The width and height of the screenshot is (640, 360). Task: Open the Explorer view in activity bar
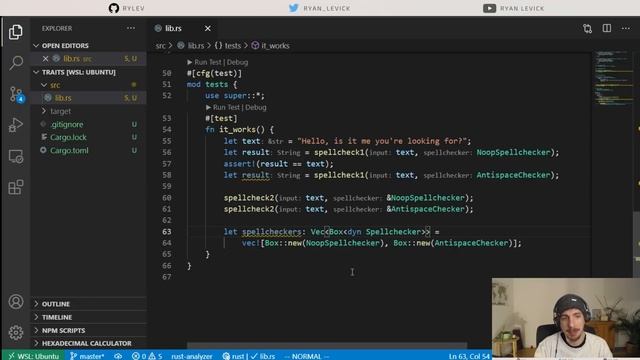[x=16, y=32]
